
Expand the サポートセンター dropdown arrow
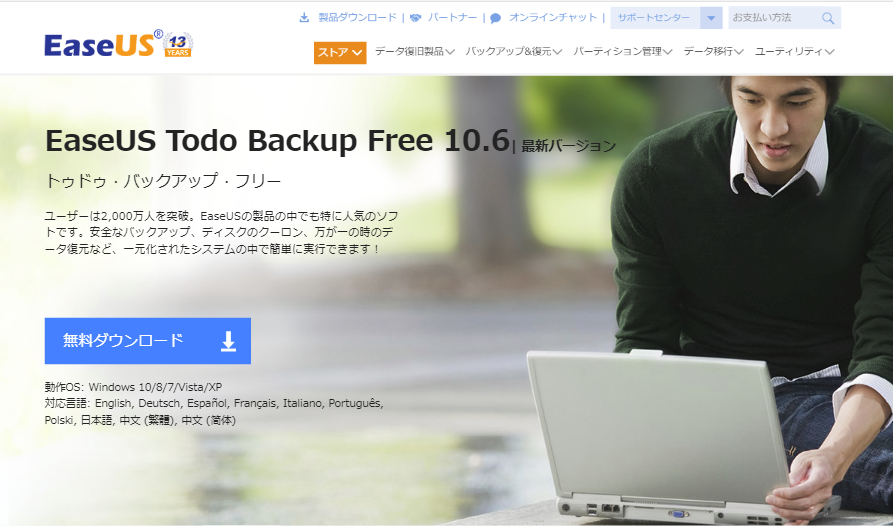pyautogui.click(x=711, y=18)
